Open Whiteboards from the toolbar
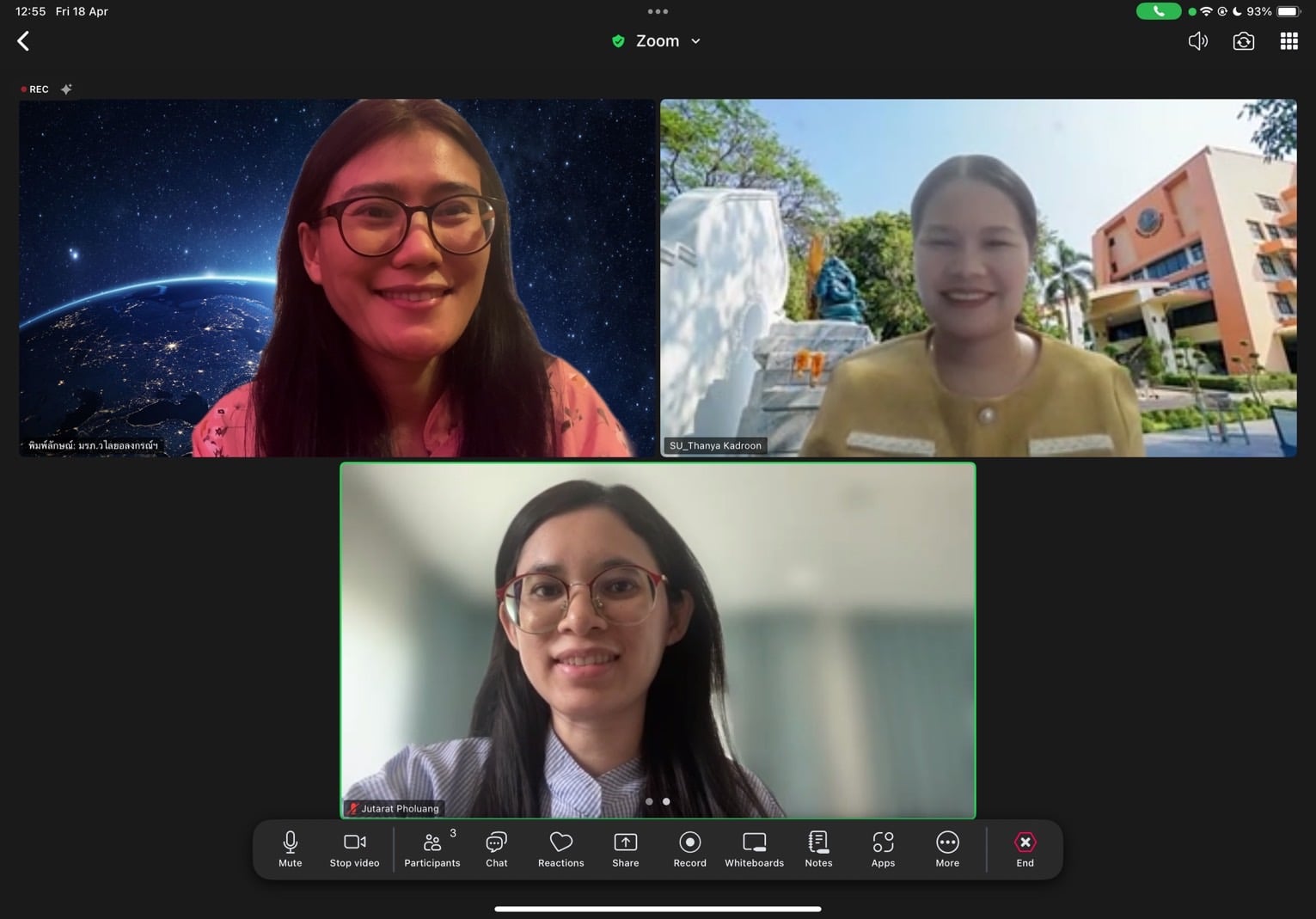Screen dimensions: 1316x919 pyautogui.click(x=754, y=849)
